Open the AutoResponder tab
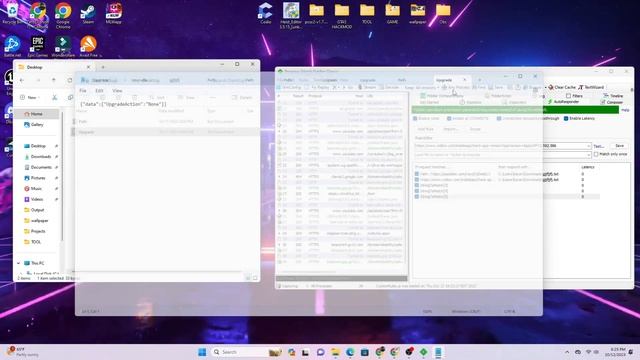640x360 pixels. point(563,102)
